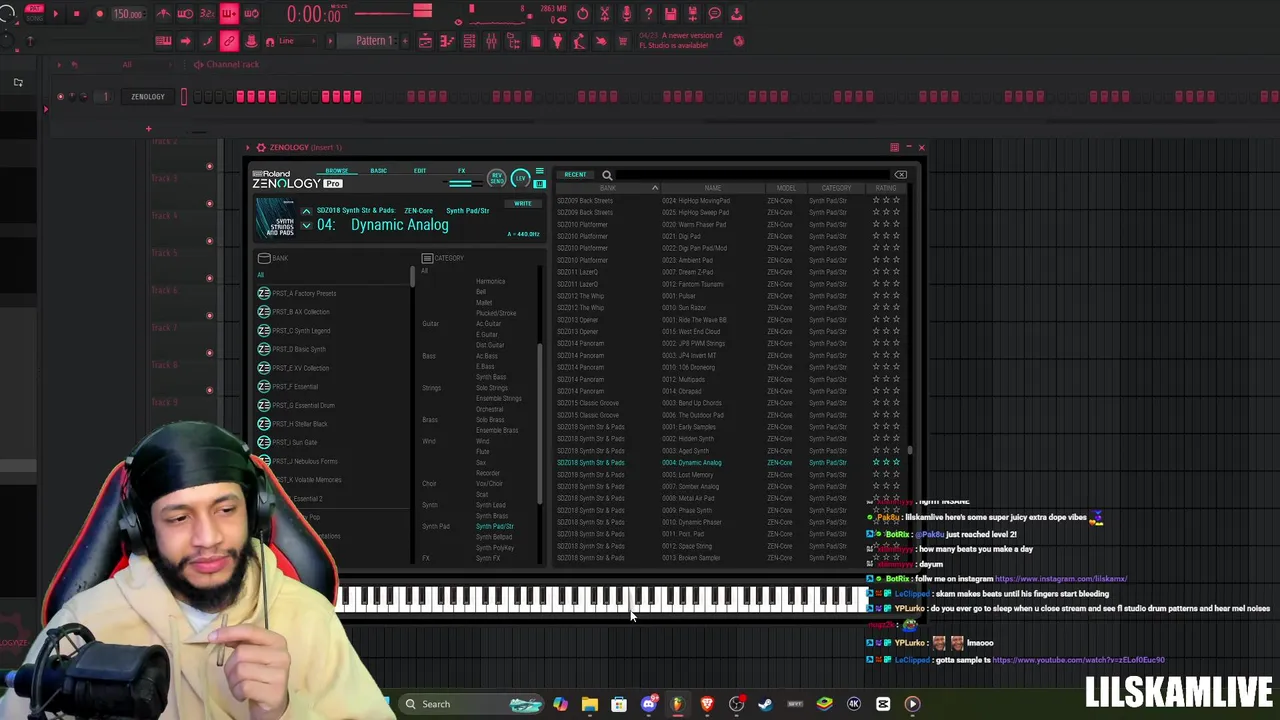The height and width of the screenshot is (720, 1280).
Task: Open render export audio icon
Action: [693, 14]
